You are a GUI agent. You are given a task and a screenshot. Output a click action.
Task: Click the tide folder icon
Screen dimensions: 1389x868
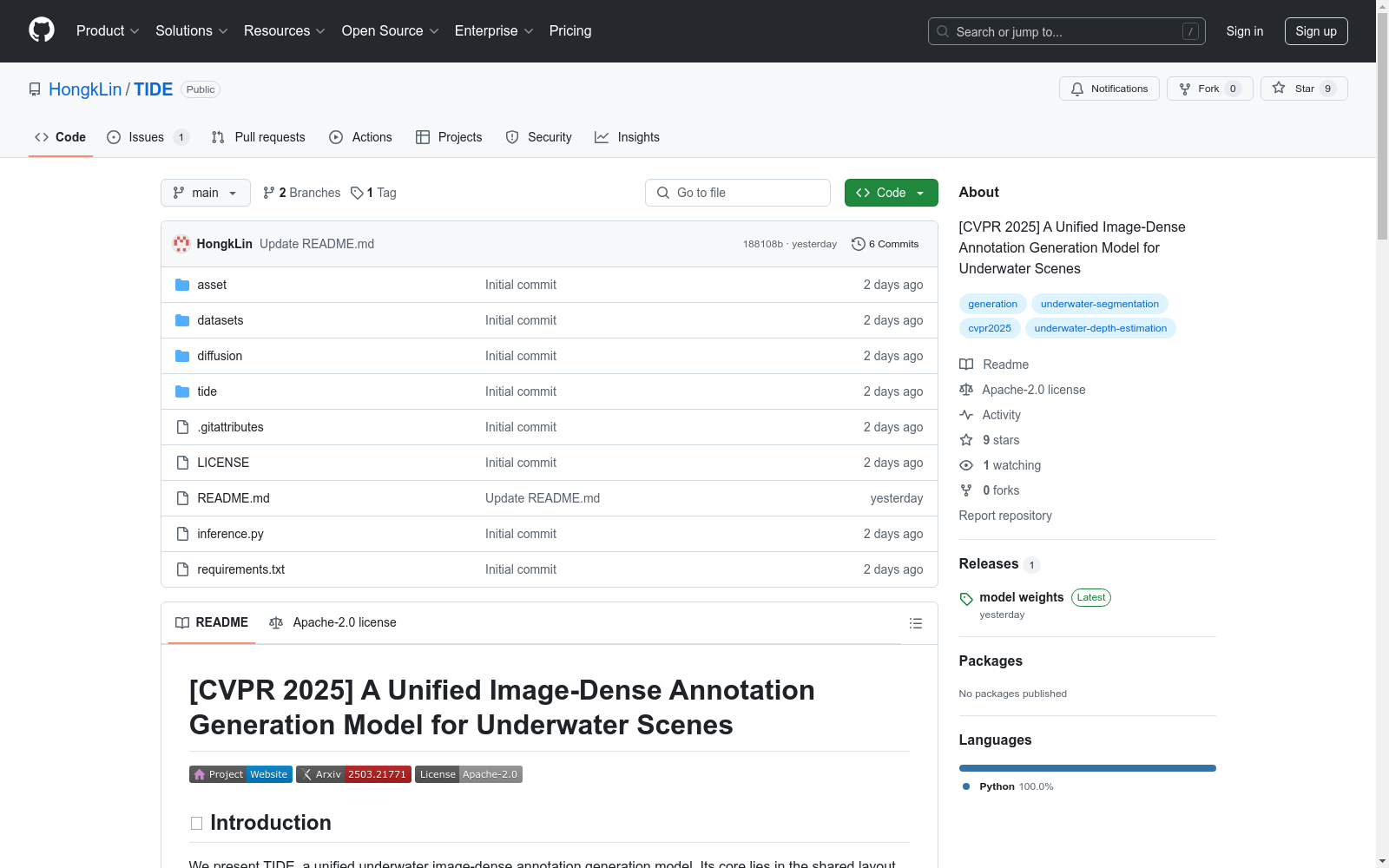tap(182, 391)
